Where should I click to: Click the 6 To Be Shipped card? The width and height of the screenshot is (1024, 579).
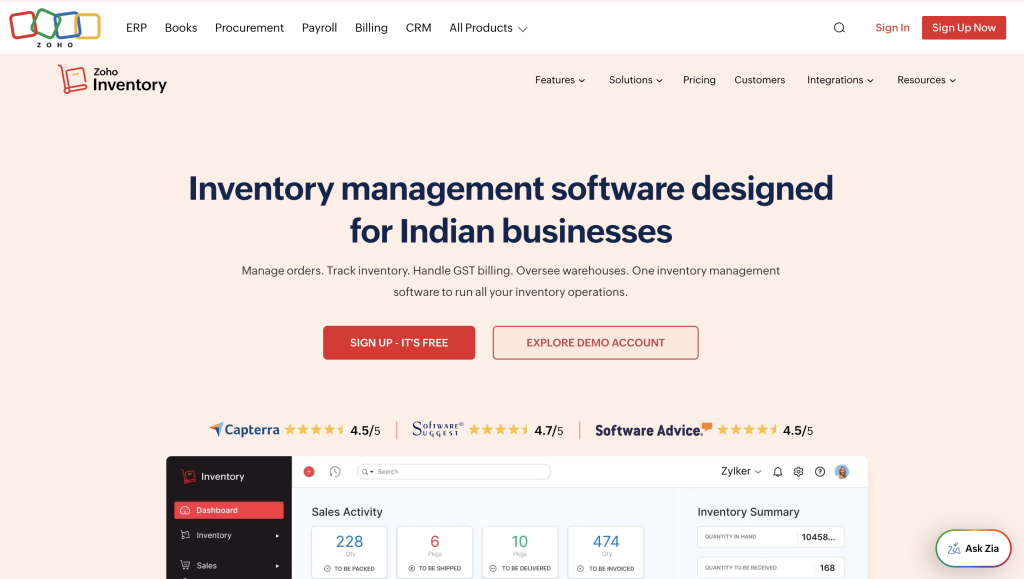click(435, 552)
